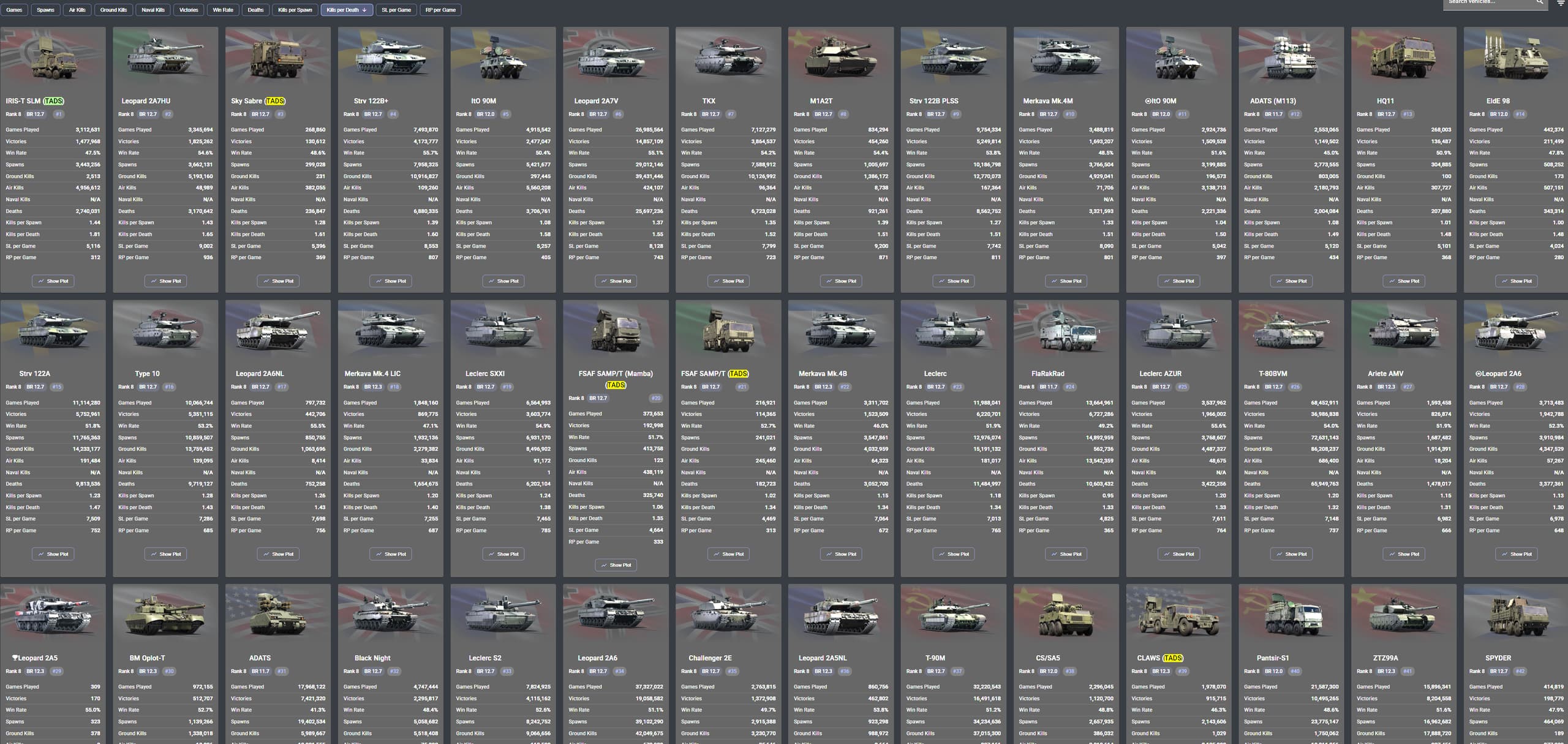
Task: Click the IRIS-T SLM vehicle image
Action: click(x=53, y=59)
